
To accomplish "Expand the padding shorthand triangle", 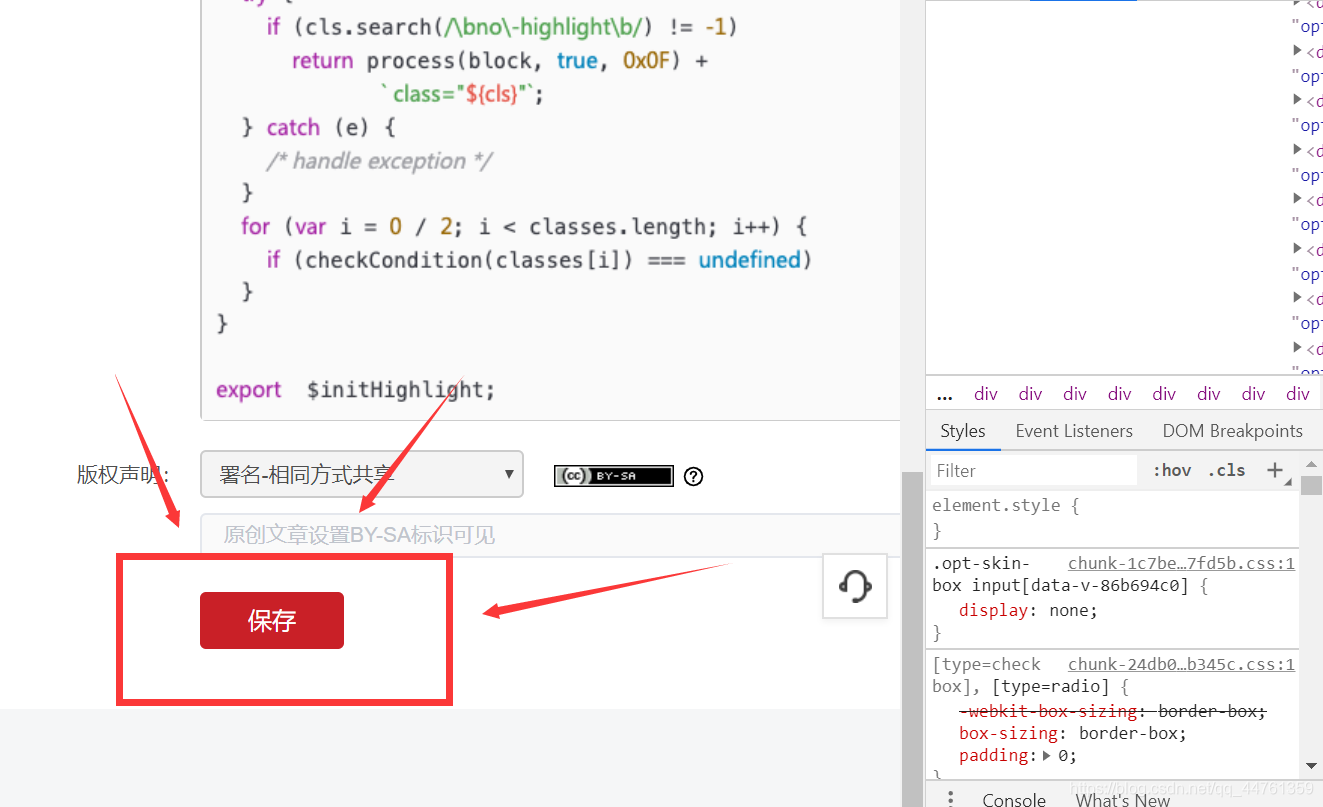I will click(1047, 756).
